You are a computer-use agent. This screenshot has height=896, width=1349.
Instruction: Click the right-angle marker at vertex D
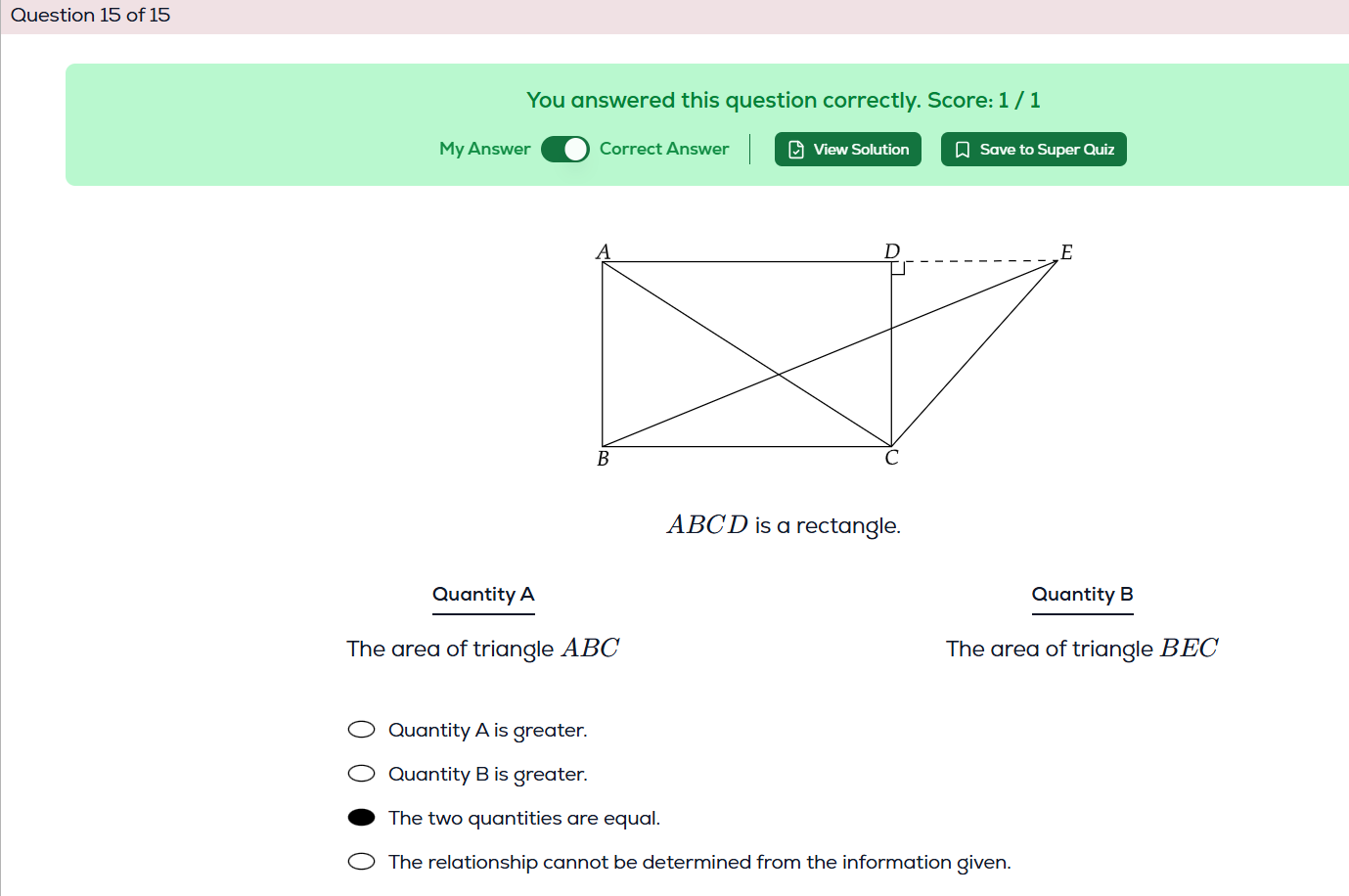pyautogui.click(x=898, y=268)
